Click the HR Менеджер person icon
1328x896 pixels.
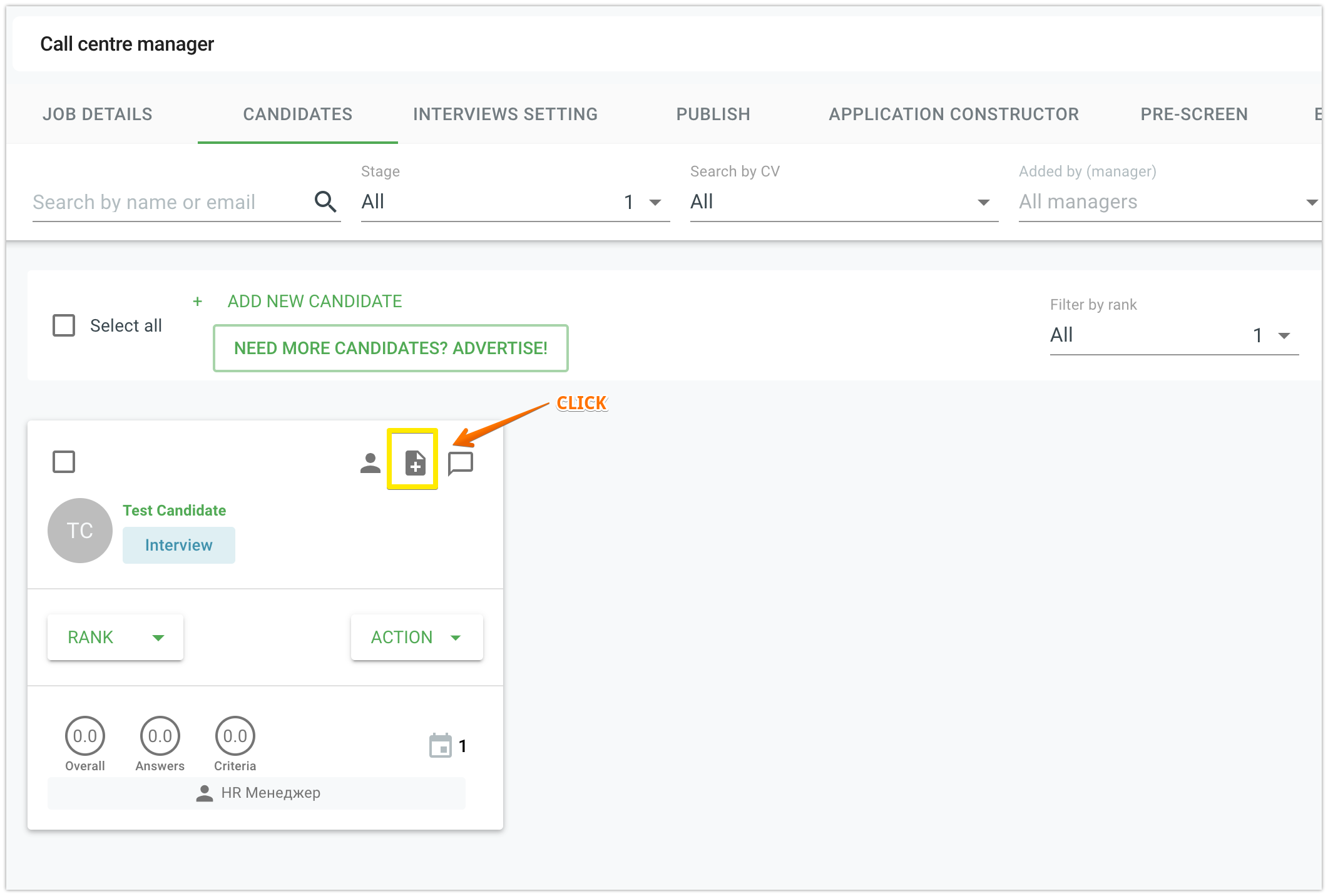tap(205, 793)
